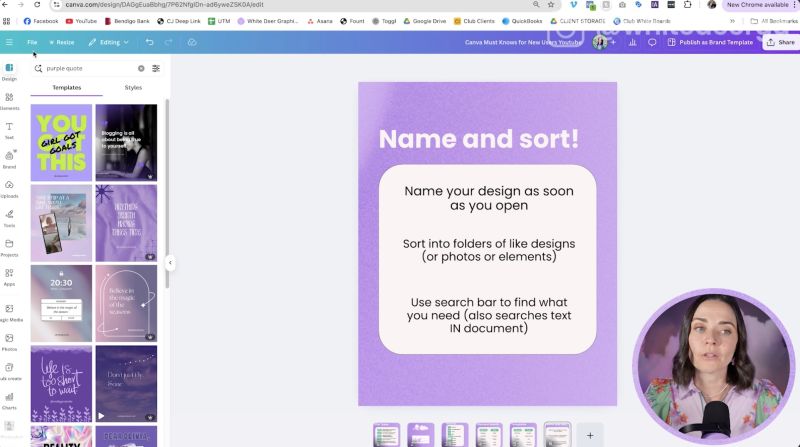Click the Resize button
800x447 pixels.
click(x=62, y=42)
